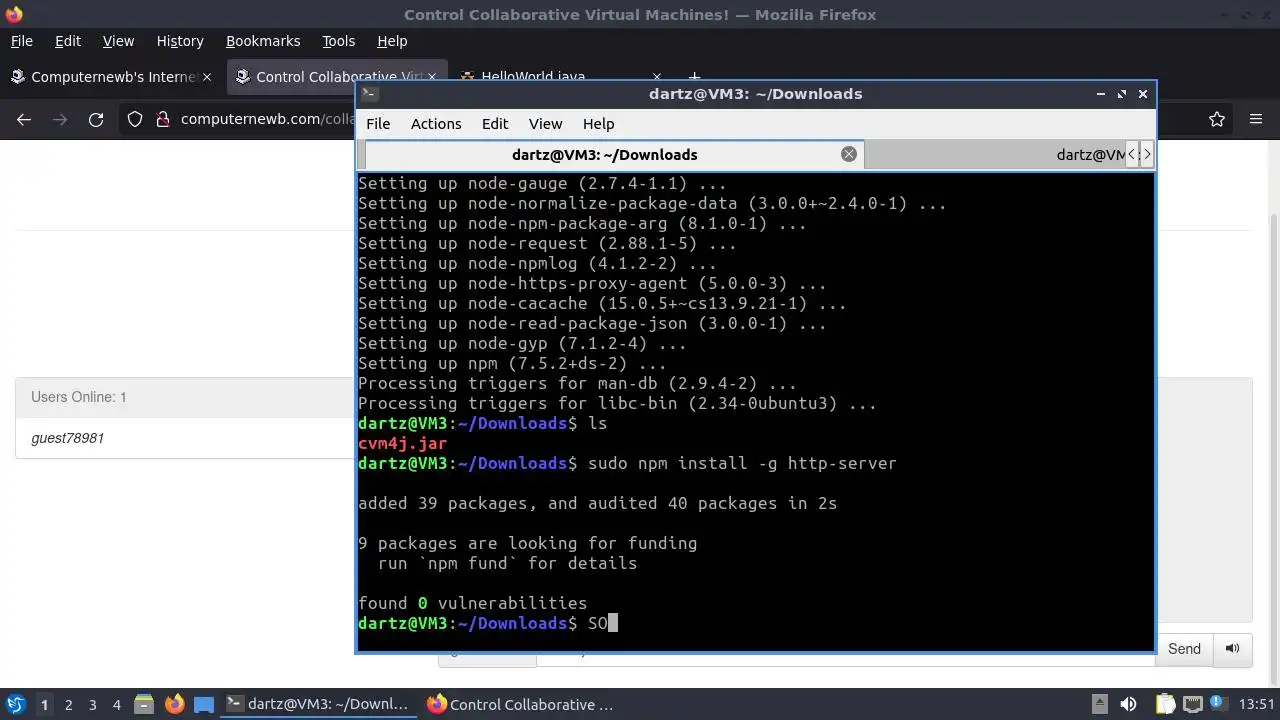Open the clipboard manager tray icon
The image size is (1280, 720).
1164,704
